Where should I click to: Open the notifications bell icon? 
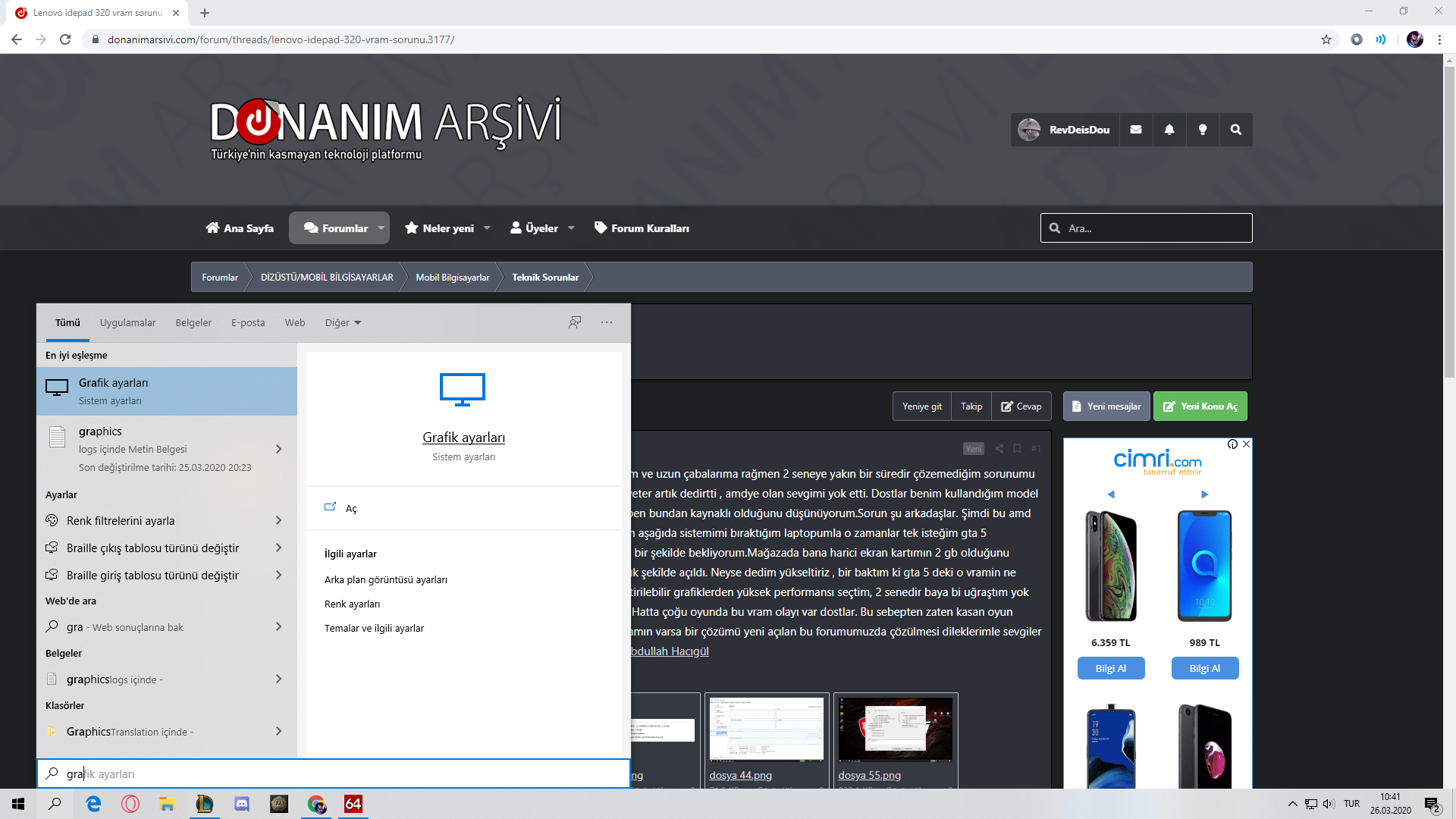[1169, 130]
